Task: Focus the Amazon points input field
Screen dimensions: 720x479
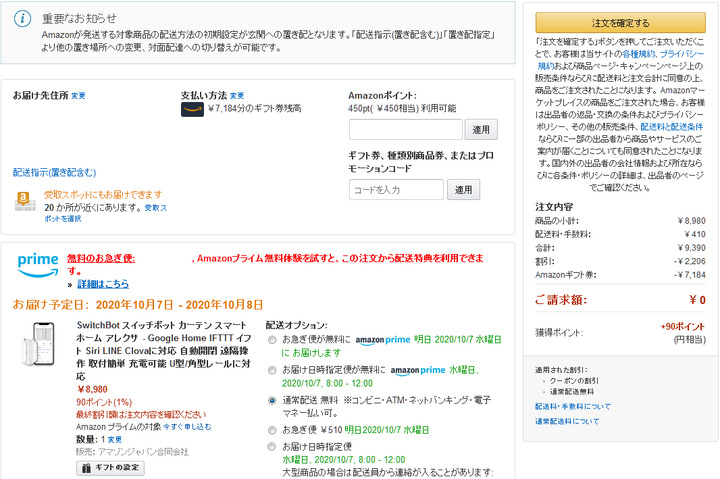Action: pyautogui.click(x=405, y=130)
